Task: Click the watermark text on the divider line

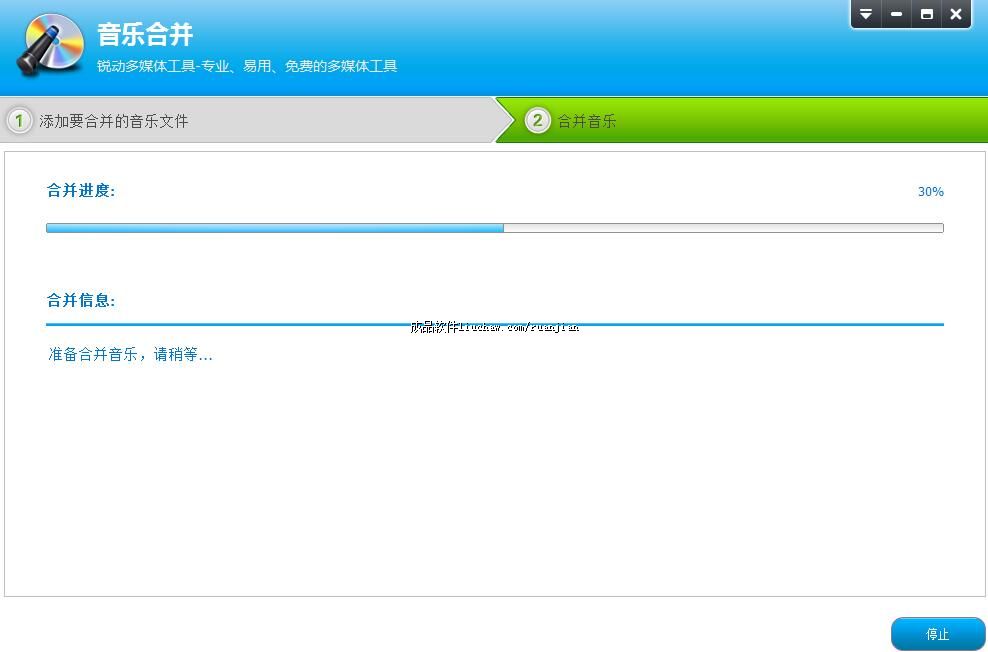Action: 494,326
